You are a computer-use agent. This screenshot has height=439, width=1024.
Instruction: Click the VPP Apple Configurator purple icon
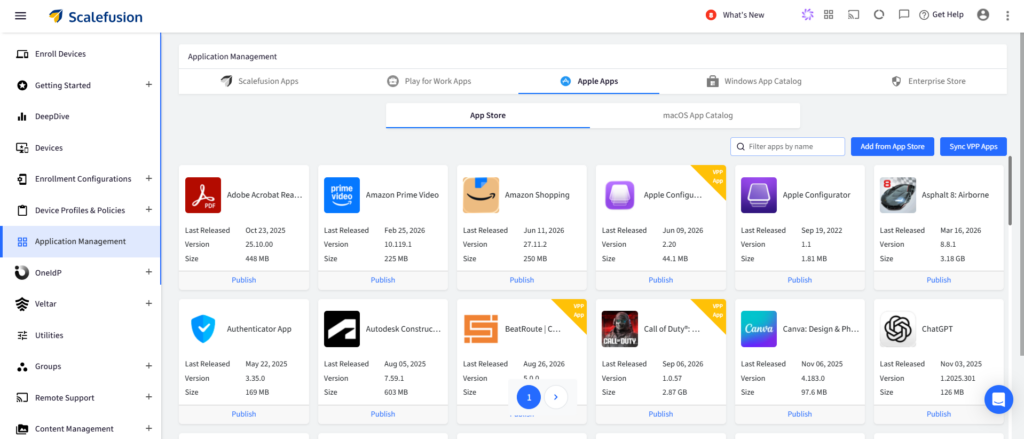(x=620, y=195)
